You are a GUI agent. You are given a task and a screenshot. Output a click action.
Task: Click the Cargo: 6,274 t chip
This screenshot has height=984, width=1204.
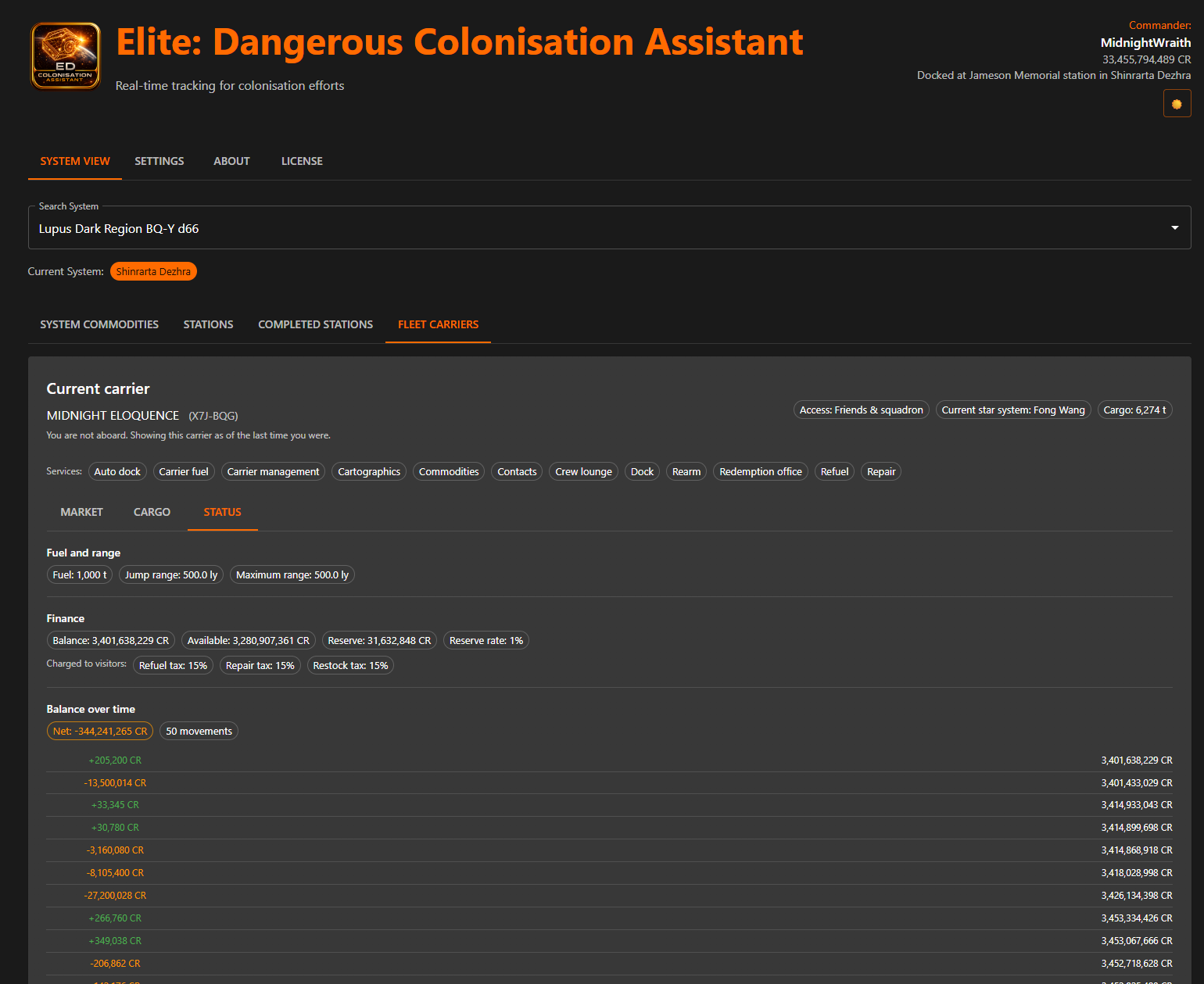tap(1135, 410)
